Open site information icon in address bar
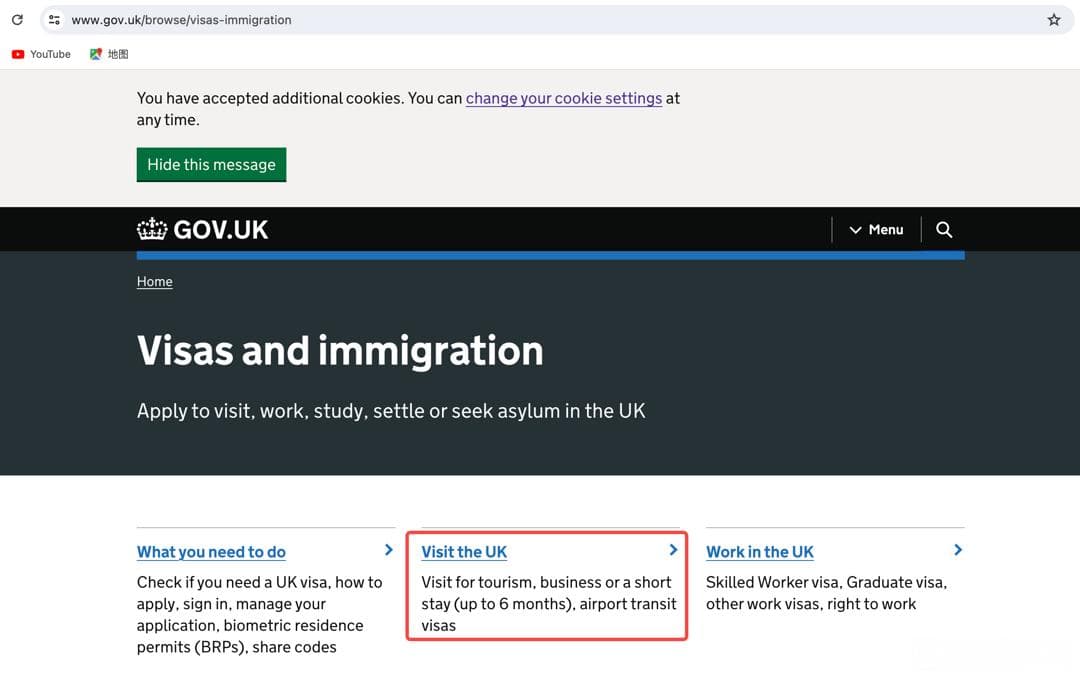1080x680 pixels. [x=54, y=19]
